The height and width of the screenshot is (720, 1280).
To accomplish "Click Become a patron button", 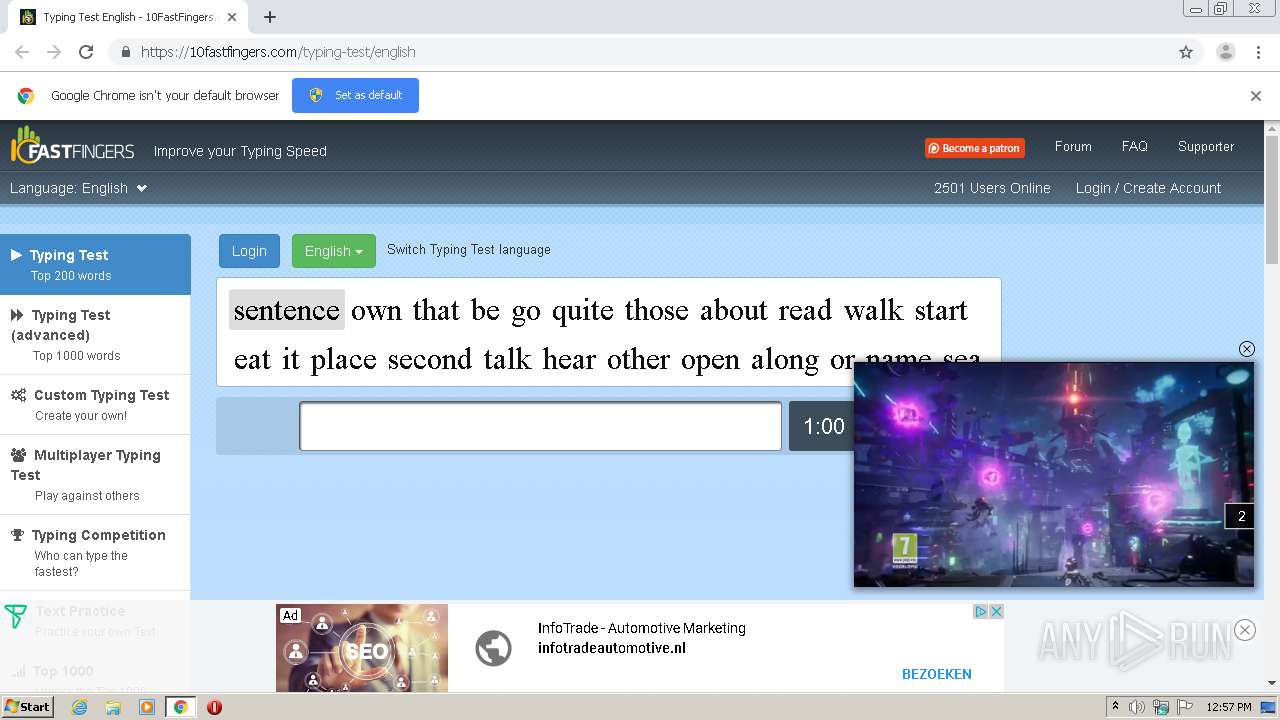I will tap(974, 148).
